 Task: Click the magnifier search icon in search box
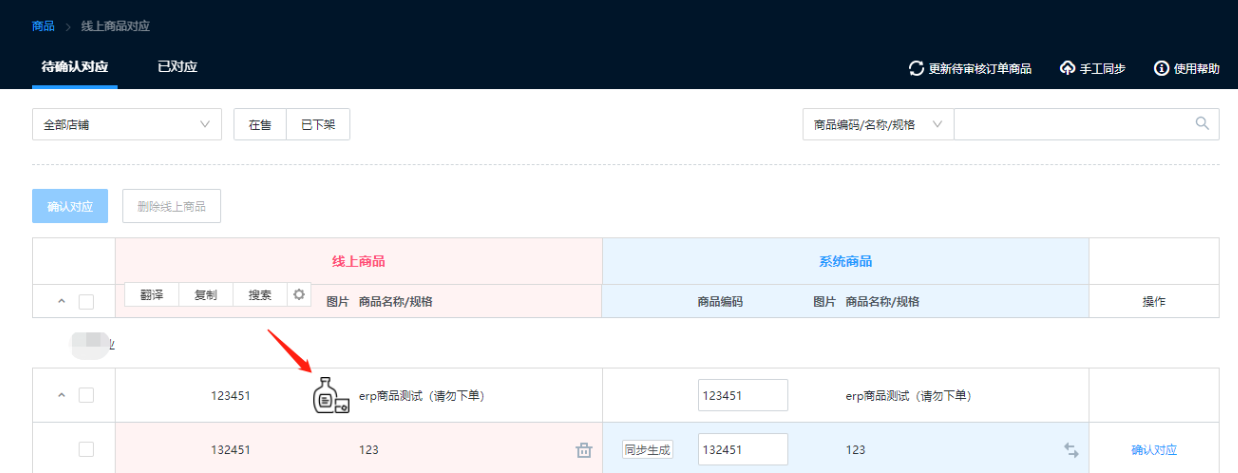click(1202, 124)
